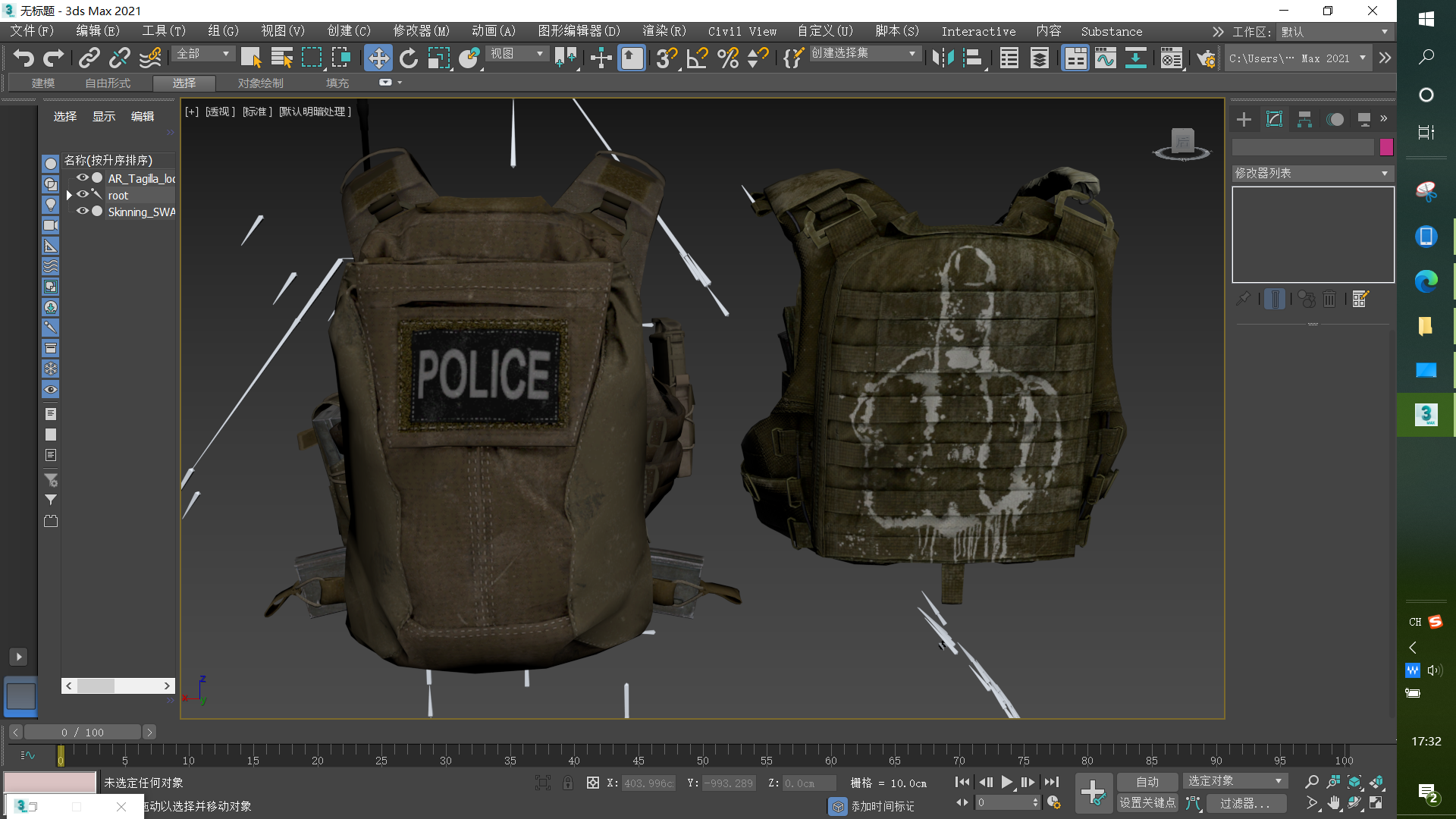Open Render Setup teapot icon
1456x819 pixels.
1206,58
